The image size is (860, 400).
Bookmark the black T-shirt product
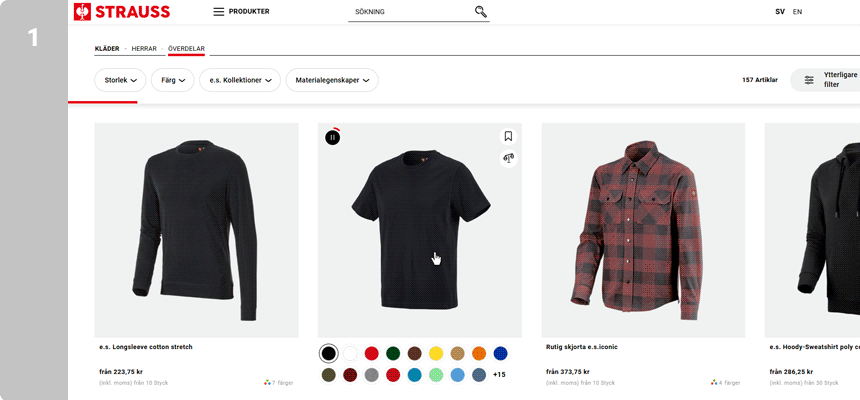coord(508,137)
